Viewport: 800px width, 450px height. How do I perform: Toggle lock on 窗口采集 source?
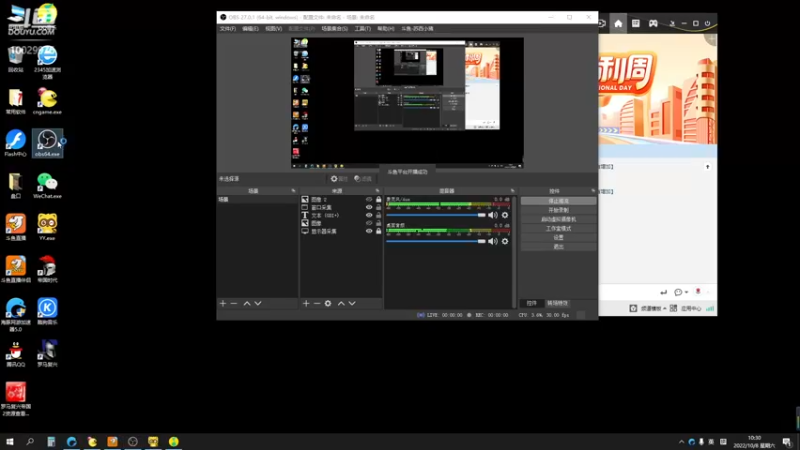click(379, 207)
